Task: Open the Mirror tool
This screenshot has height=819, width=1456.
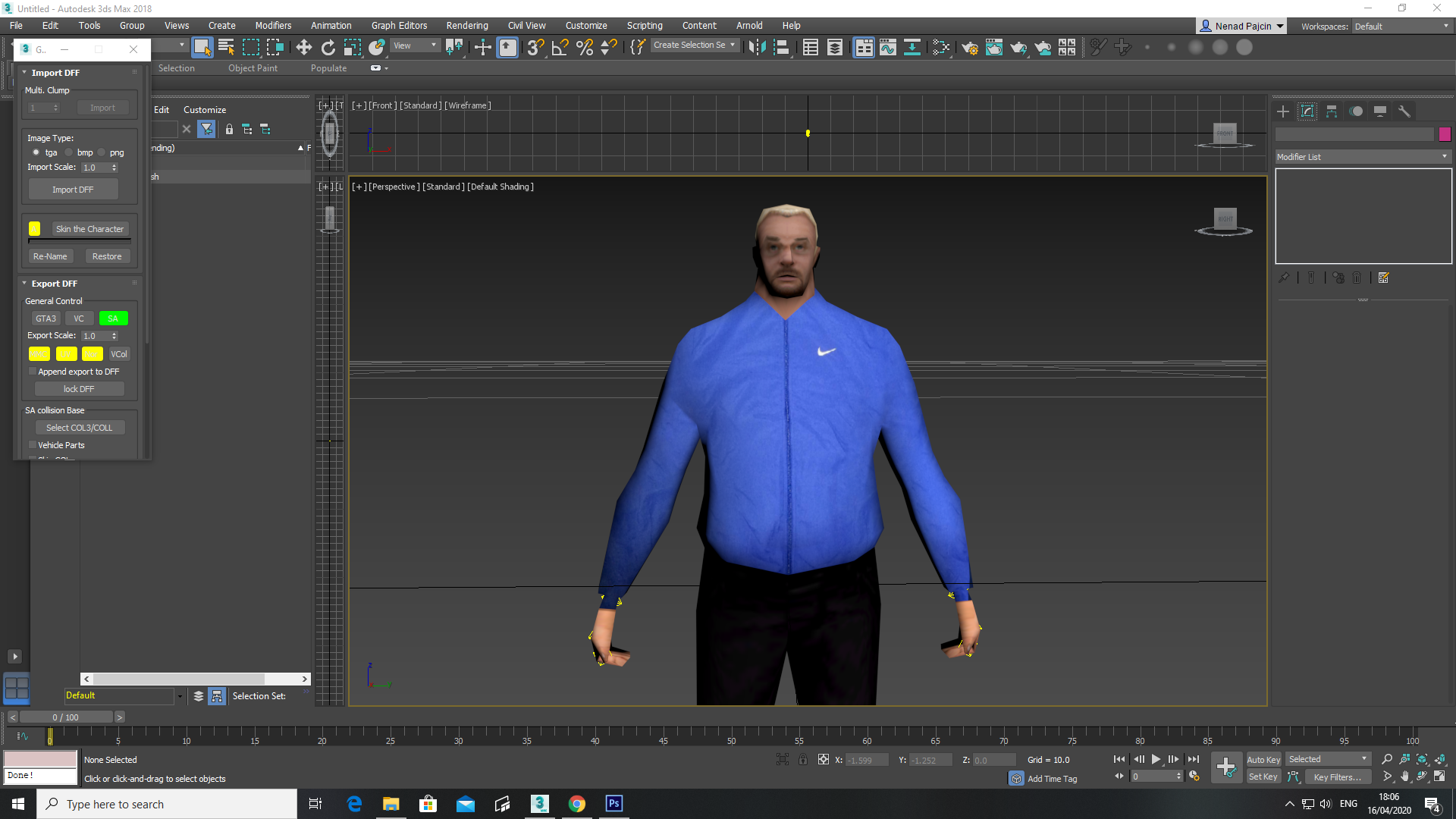Action: (756, 47)
